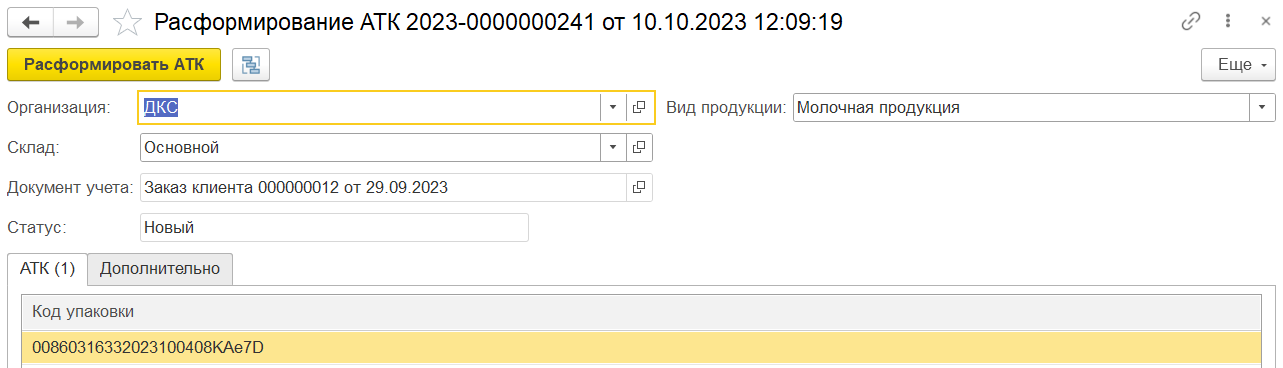Open the three-dot options menu
Viewport: 1283px width, 368px height.
tap(1226, 22)
